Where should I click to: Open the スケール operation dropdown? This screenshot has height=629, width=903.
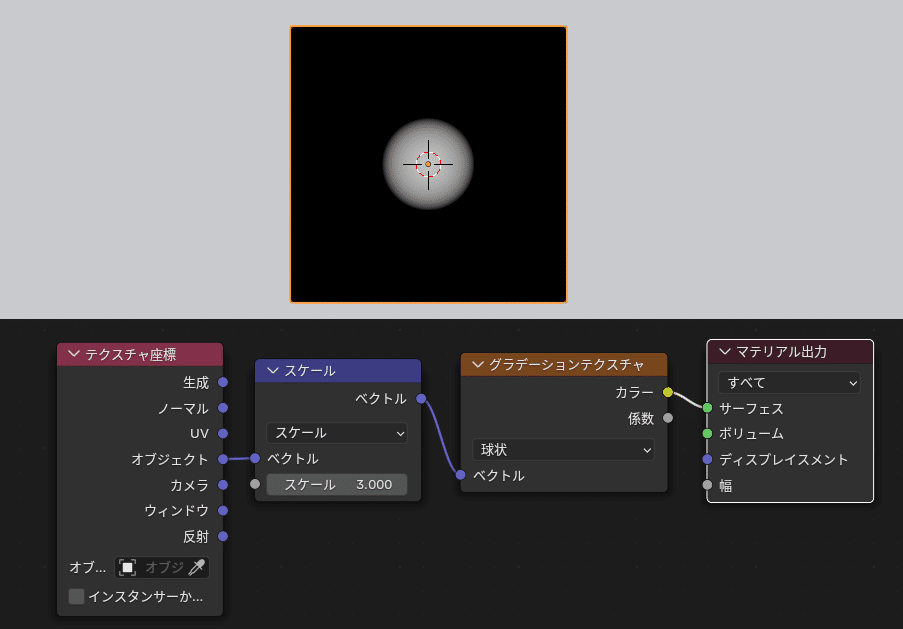[337, 433]
